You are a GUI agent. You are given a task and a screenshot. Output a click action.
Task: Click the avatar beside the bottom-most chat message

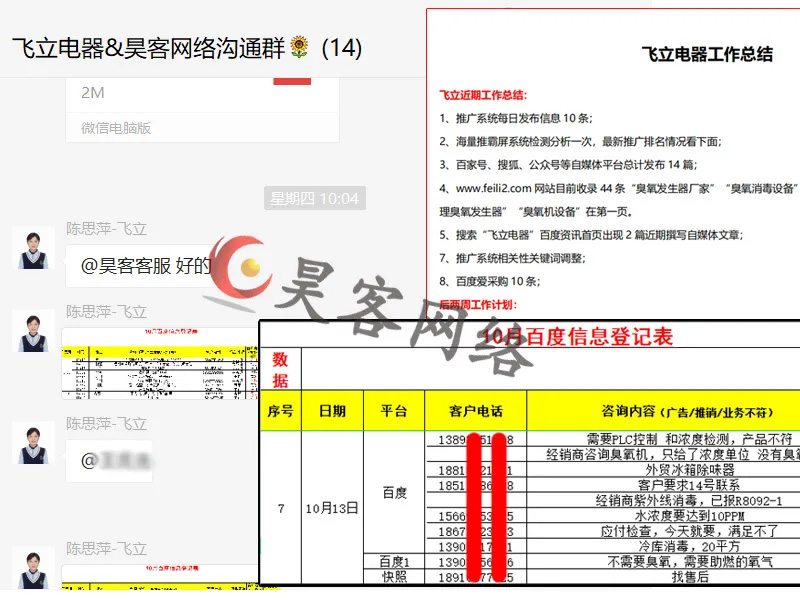click(x=37, y=571)
